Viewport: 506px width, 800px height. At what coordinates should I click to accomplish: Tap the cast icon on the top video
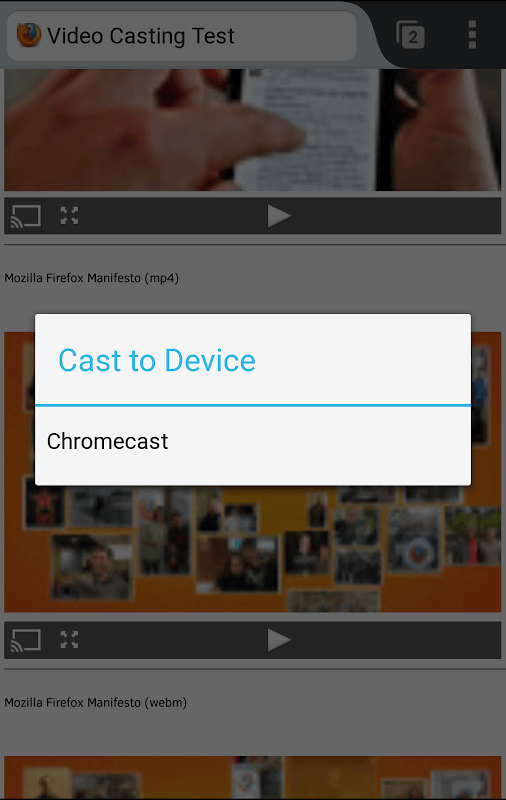click(26, 216)
